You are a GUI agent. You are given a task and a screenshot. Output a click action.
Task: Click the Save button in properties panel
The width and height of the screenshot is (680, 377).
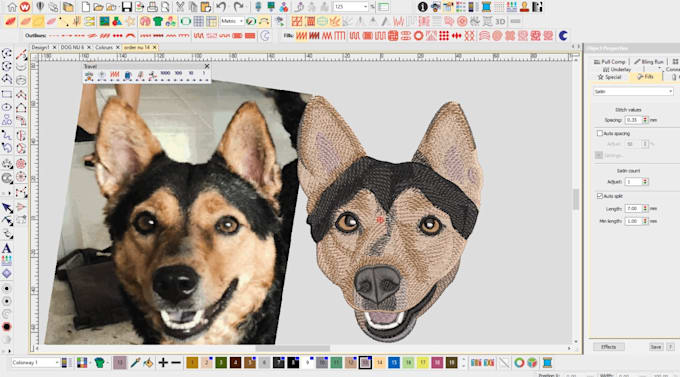656,347
